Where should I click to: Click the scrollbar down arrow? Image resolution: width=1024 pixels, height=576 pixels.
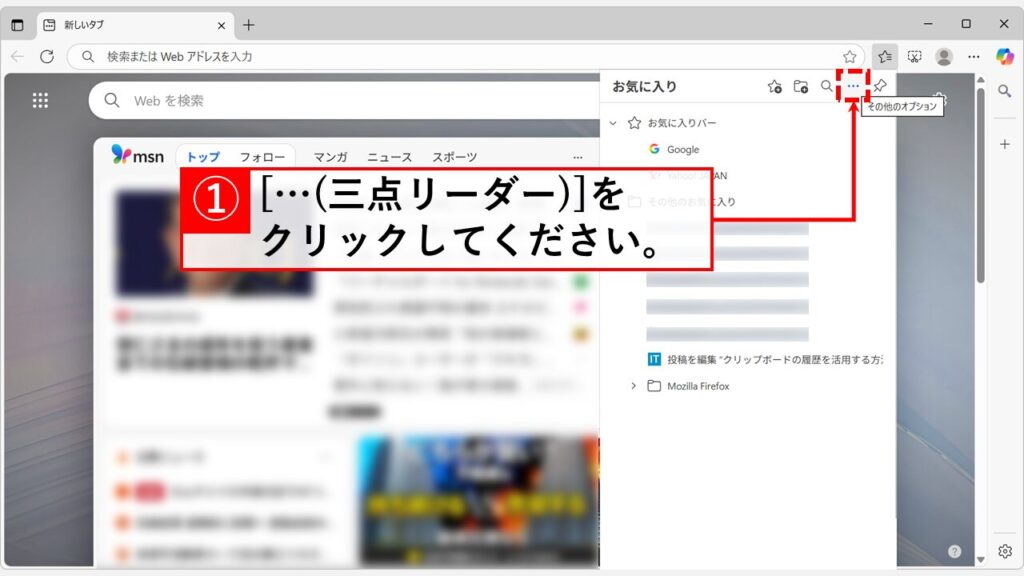[x=980, y=560]
